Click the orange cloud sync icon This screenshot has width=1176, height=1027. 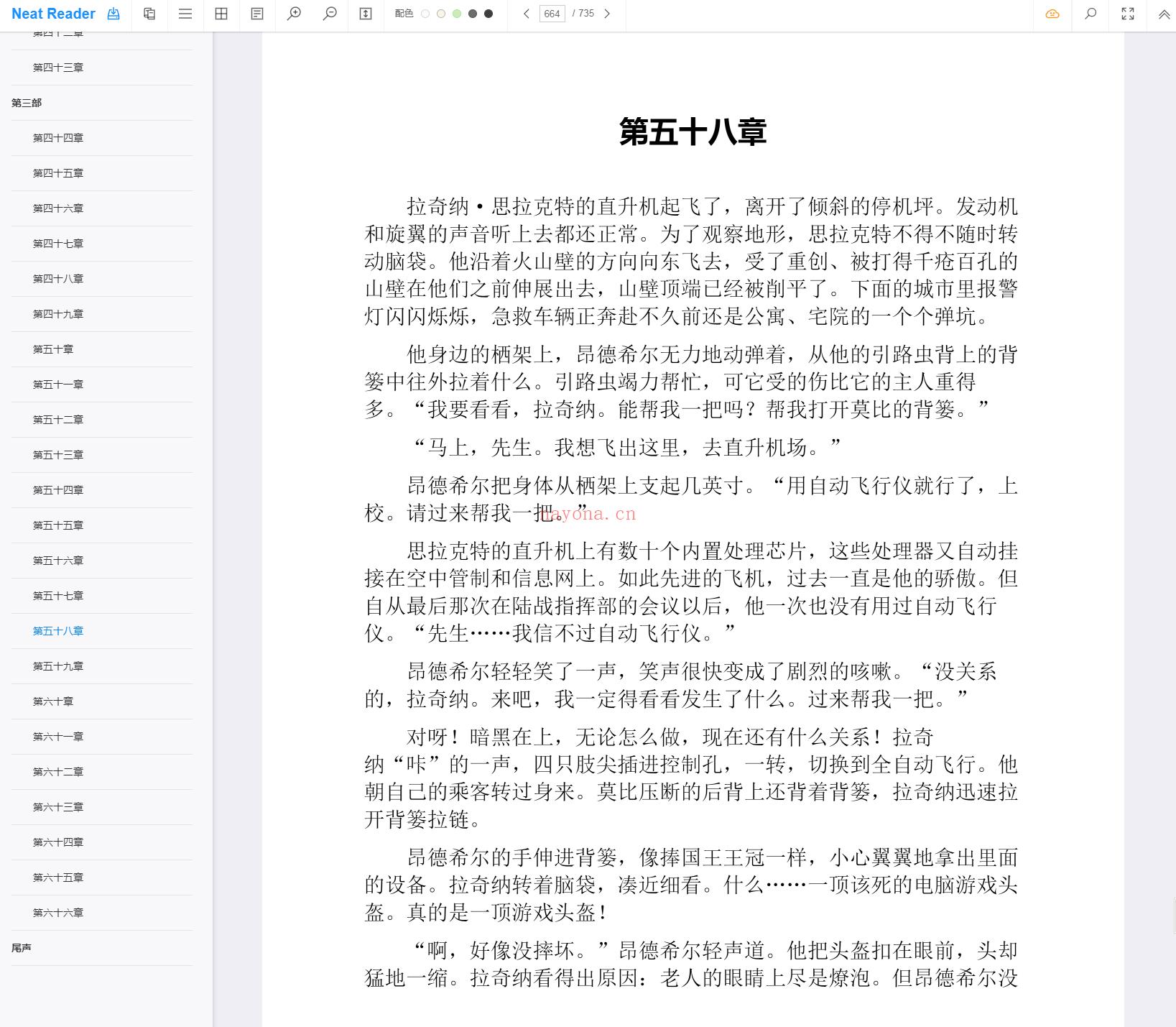[1052, 14]
